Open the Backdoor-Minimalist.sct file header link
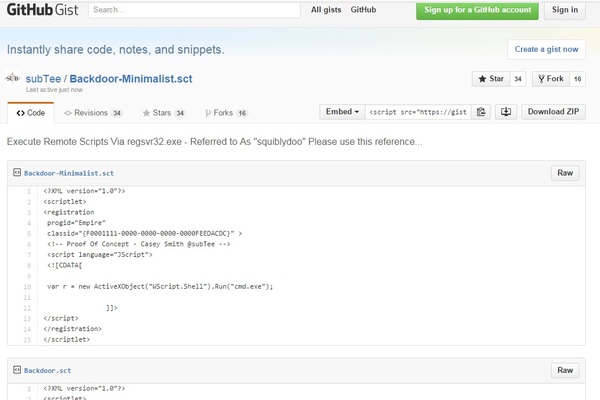This screenshot has width=600, height=400. pyautogui.click(x=69, y=173)
